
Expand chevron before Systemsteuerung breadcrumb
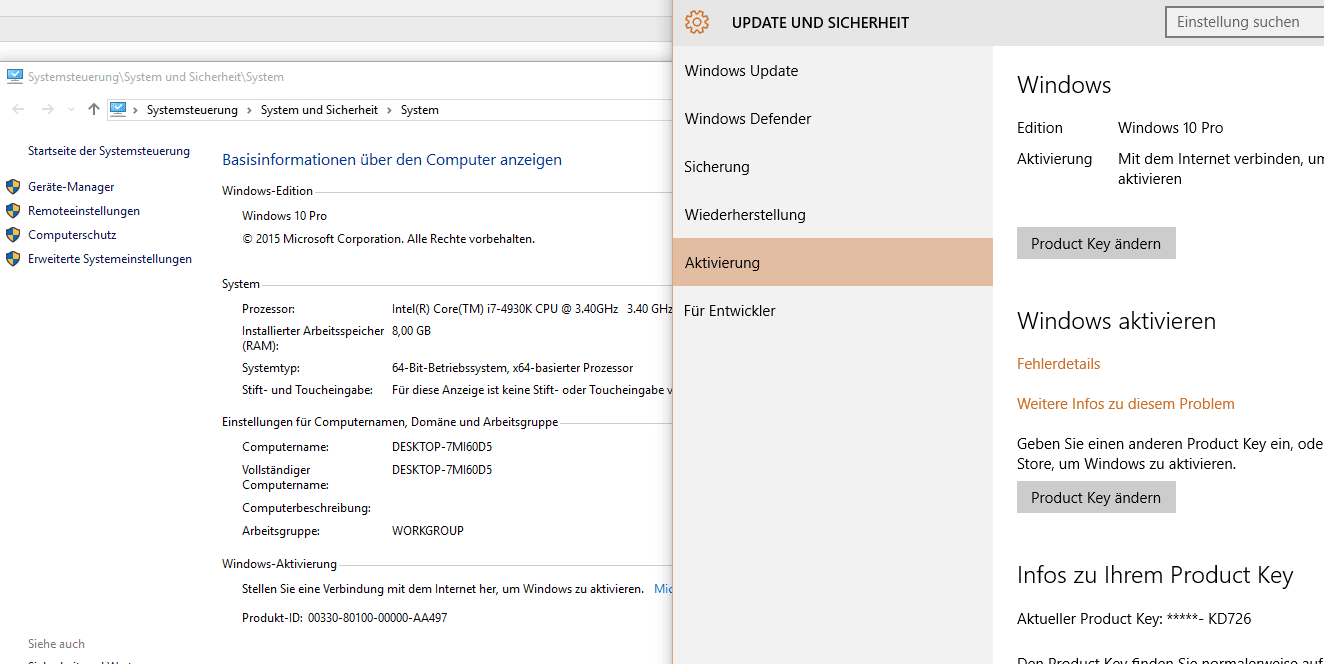[x=136, y=110]
